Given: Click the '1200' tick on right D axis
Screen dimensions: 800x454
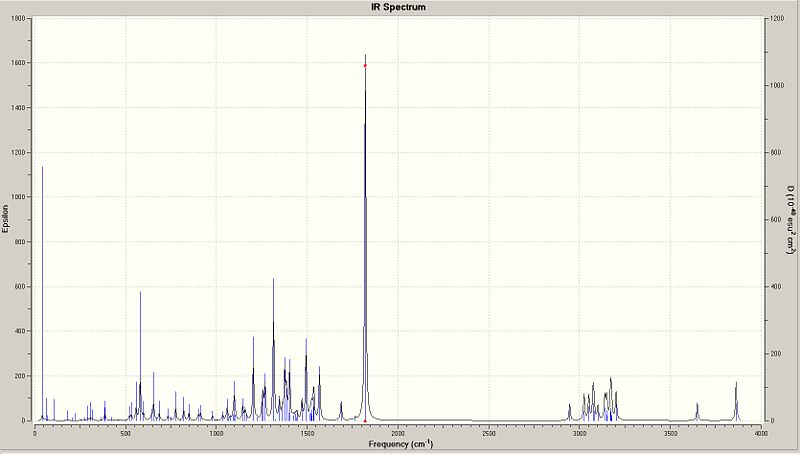Looking at the screenshot, I should click(x=777, y=18).
